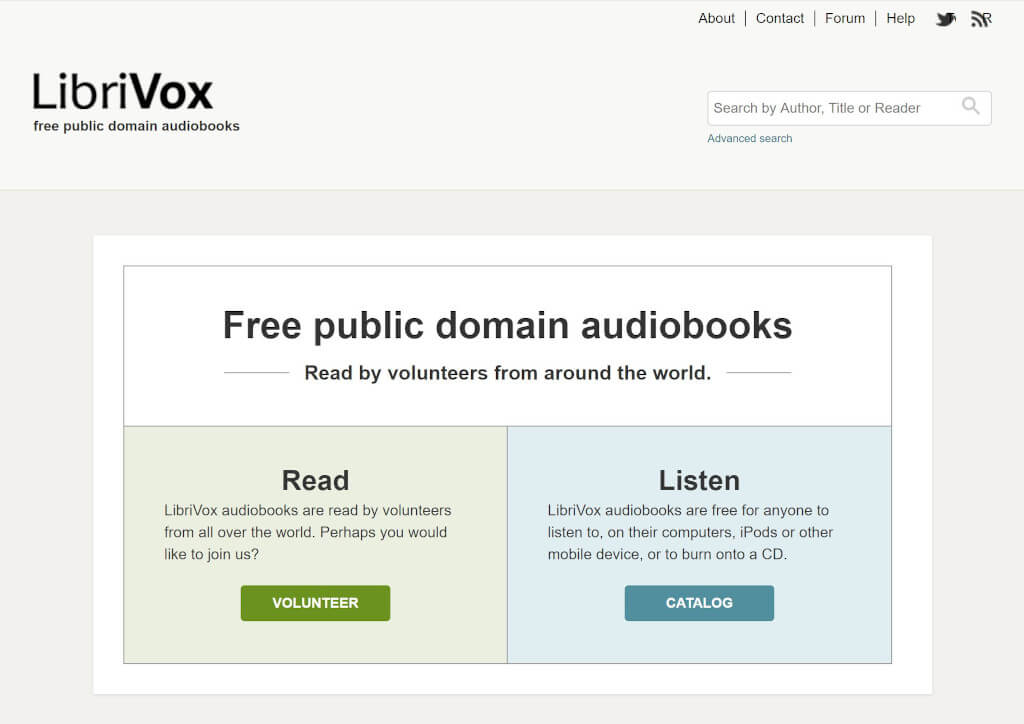Open the LibriVox Twitter page icon
The image size is (1024, 724).
coord(946,19)
